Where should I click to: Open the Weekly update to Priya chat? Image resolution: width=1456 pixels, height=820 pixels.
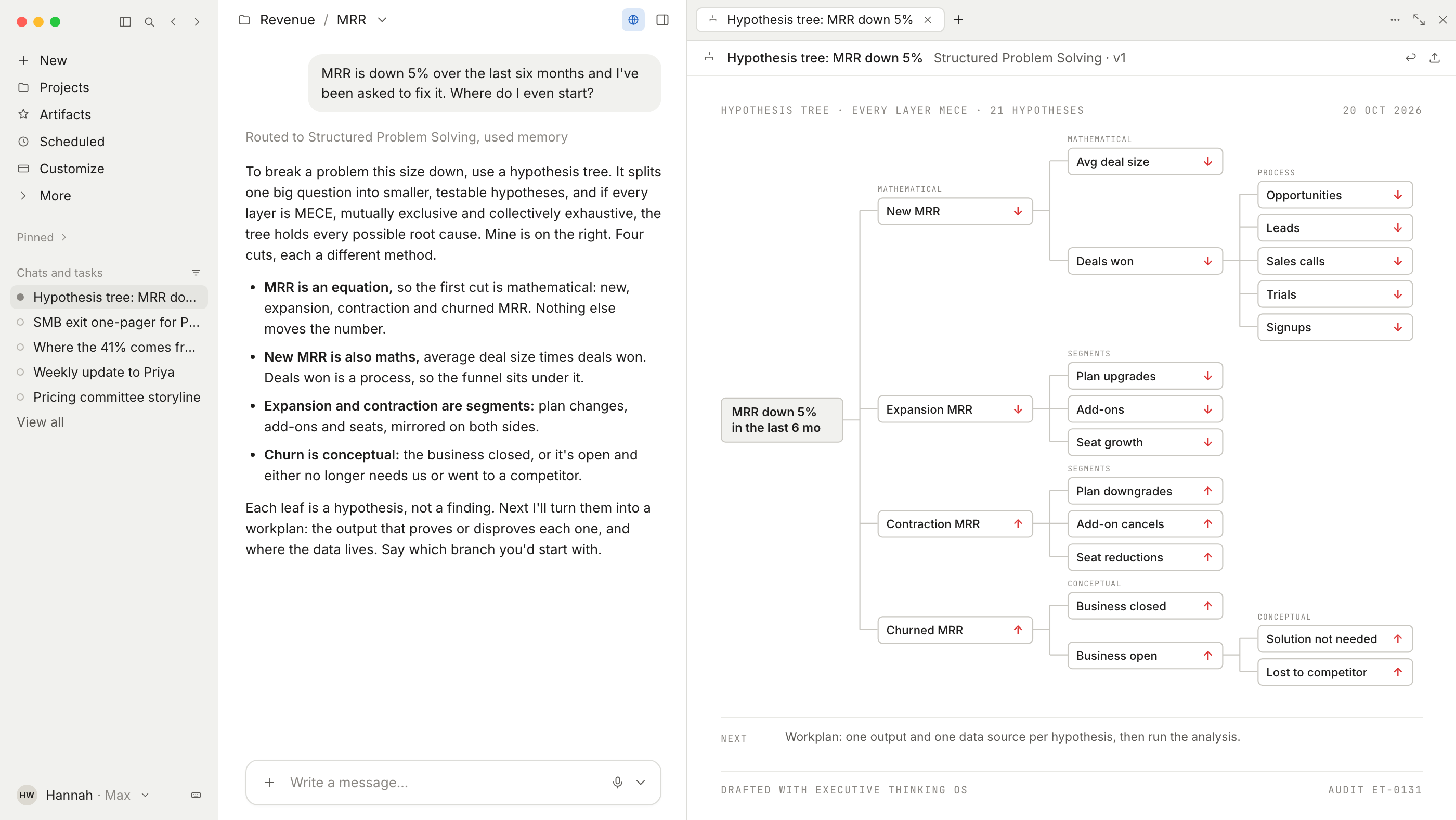109,372
